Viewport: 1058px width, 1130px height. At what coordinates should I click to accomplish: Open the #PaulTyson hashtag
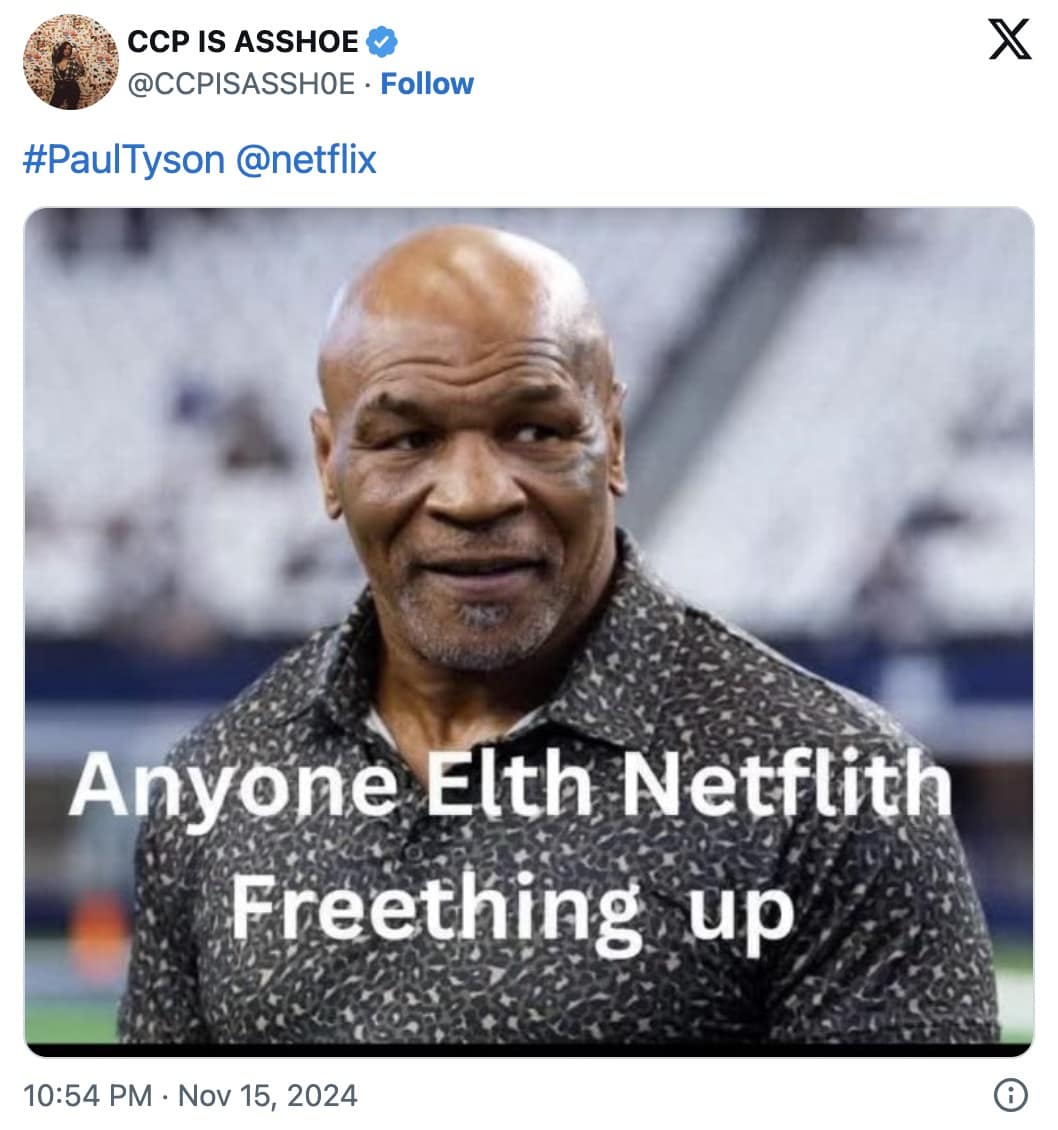(123, 159)
